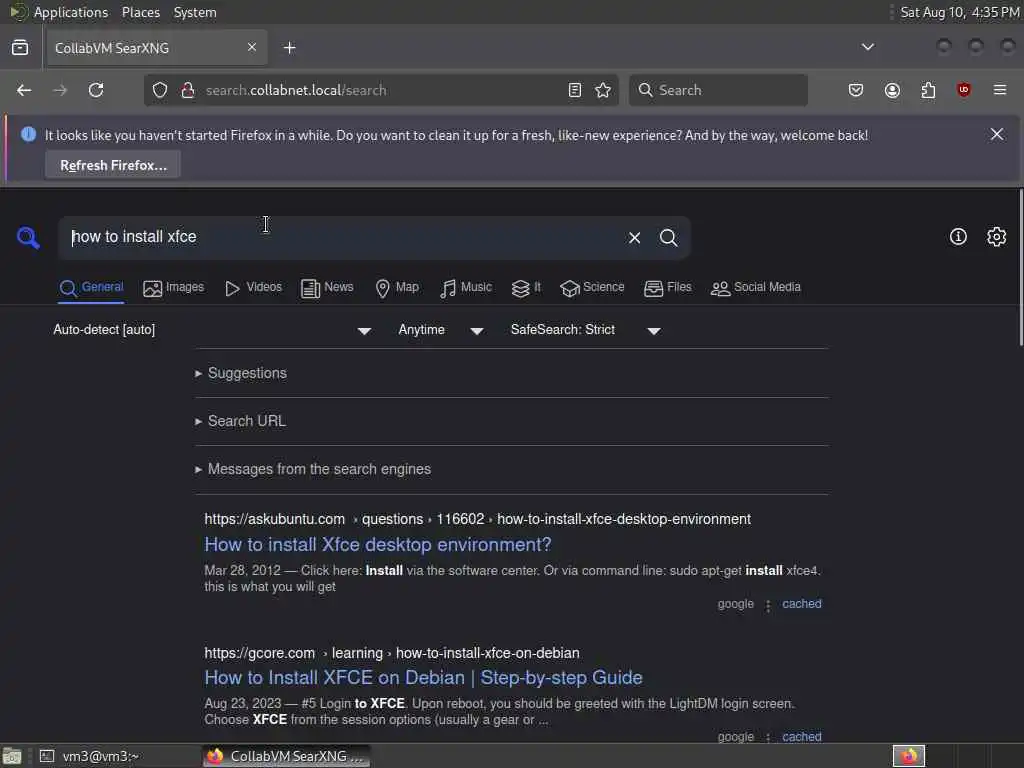The height and width of the screenshot is (768, 1024).
Task: Open the Firefox account icon
Action: tap(892, 90)
